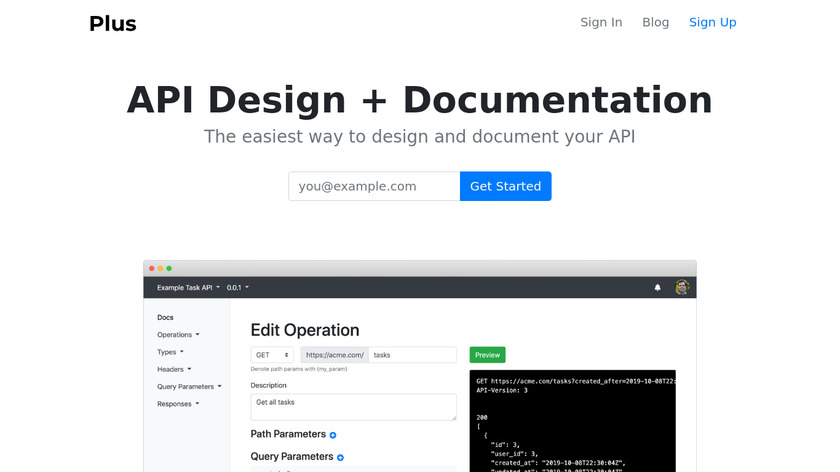Go to Sign Up
This screenshot has width=840, height=472.
pyautogui.click(x=712, y=23)
